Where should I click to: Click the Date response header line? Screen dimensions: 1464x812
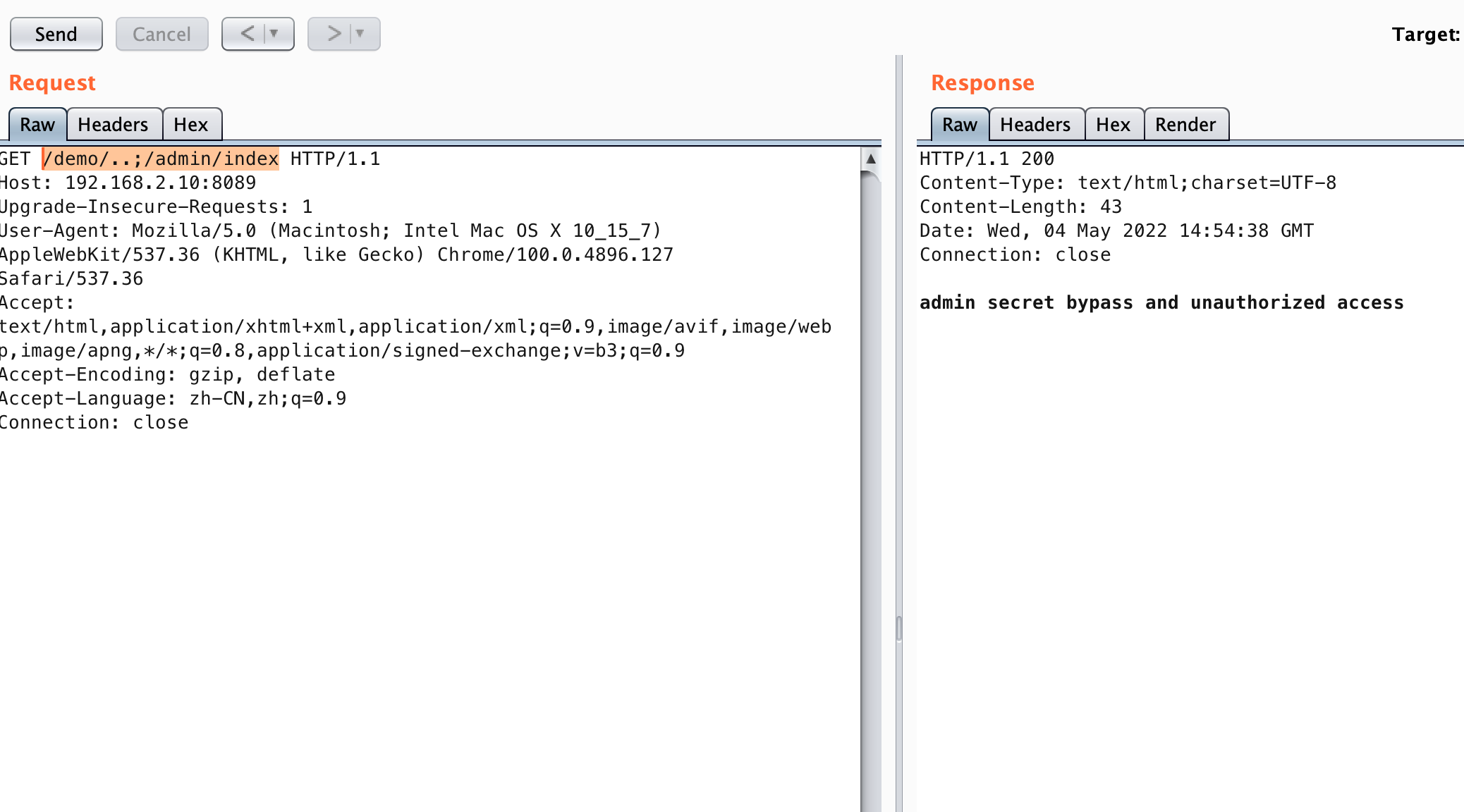pyautogui.click(x=1116, y=230)
